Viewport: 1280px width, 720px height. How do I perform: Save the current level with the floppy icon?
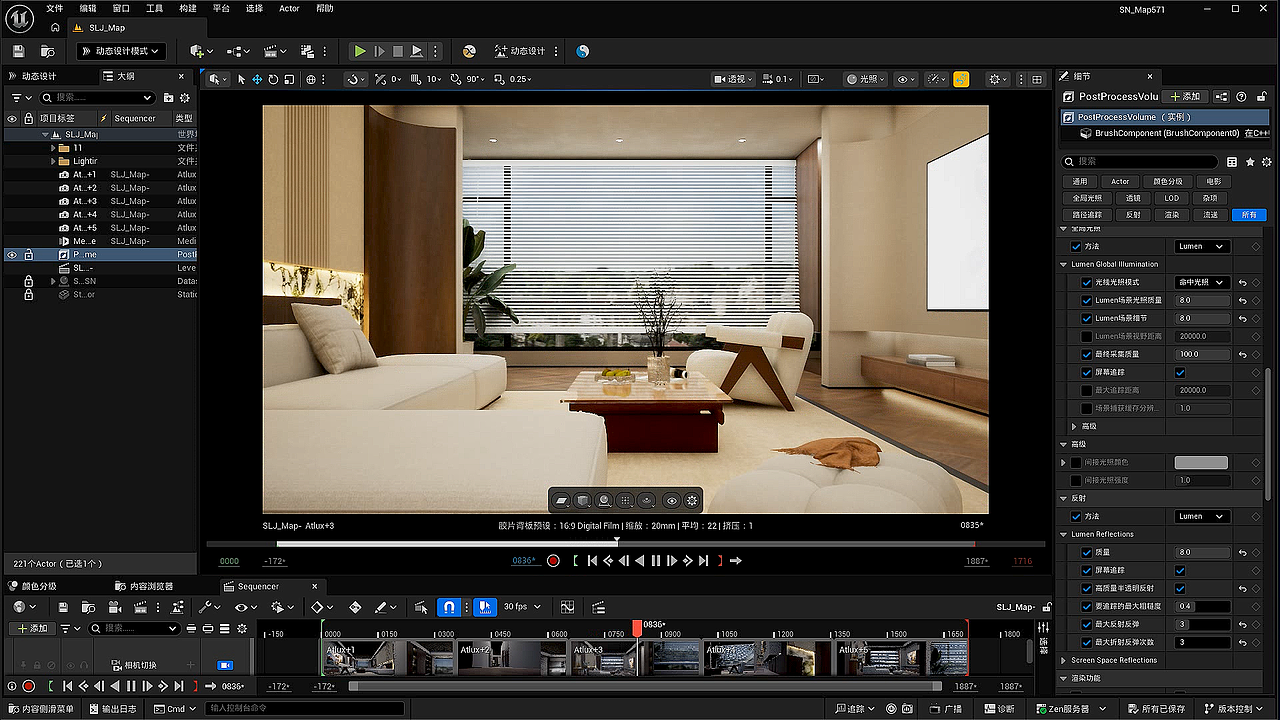coord(17,51)
